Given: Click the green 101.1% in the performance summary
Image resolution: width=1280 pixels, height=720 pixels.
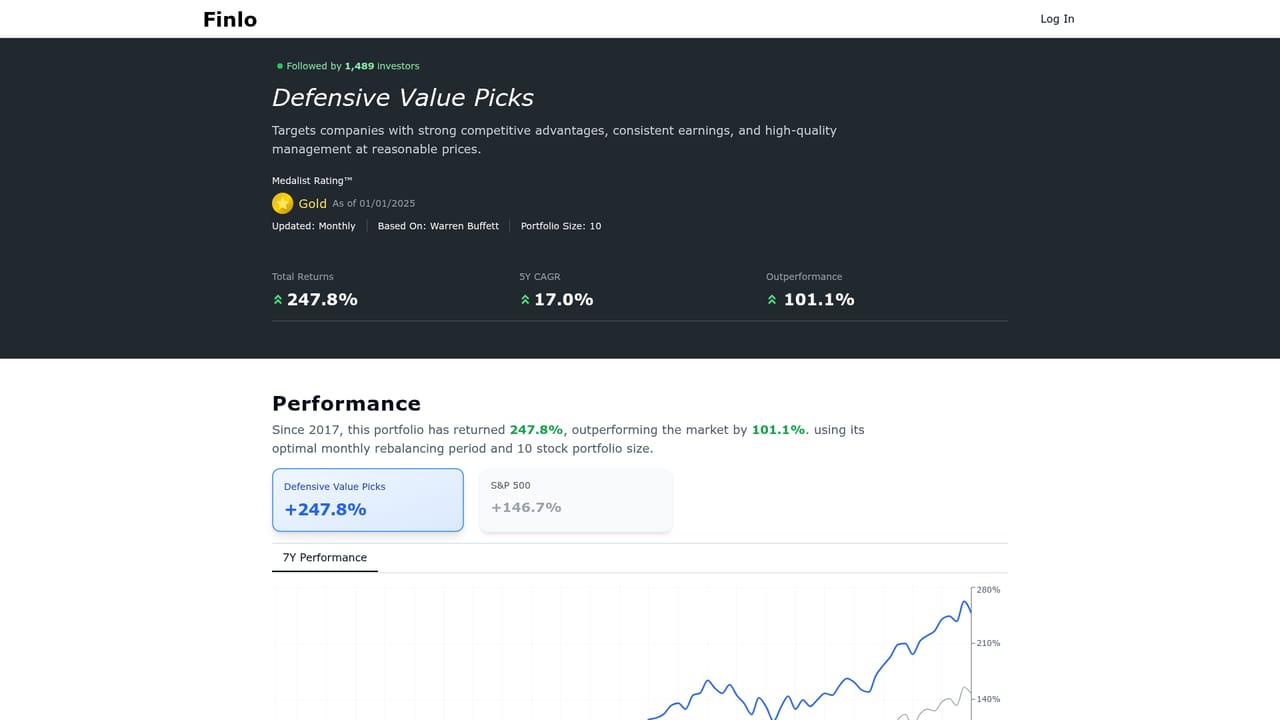Looking at the screenshot, I should [778, 430].
